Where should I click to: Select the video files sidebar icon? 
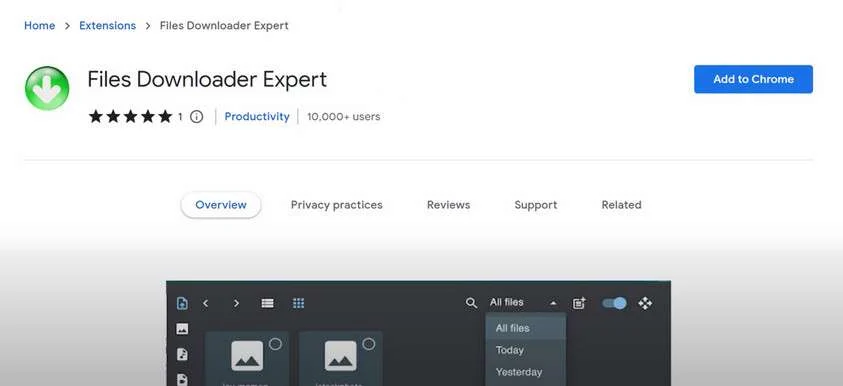coord(182,379)
